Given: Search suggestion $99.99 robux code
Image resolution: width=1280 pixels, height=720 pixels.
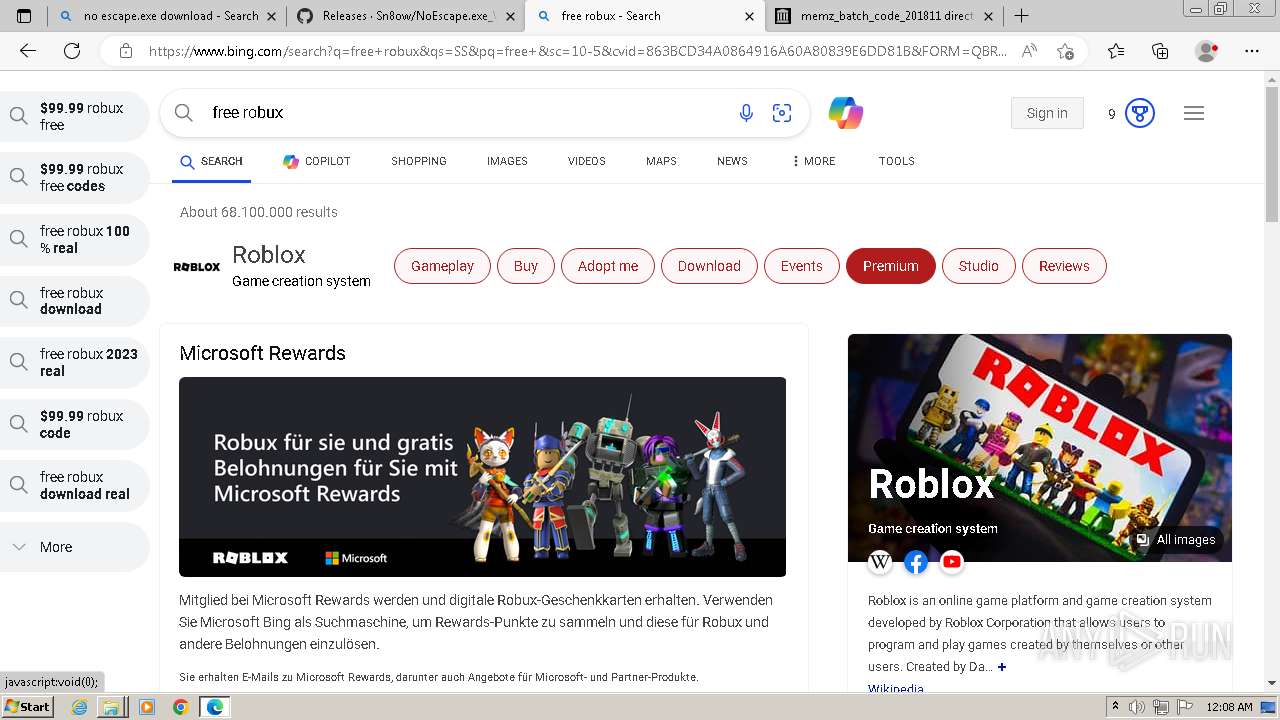Looking at the screenshot, I should (74, 424).
